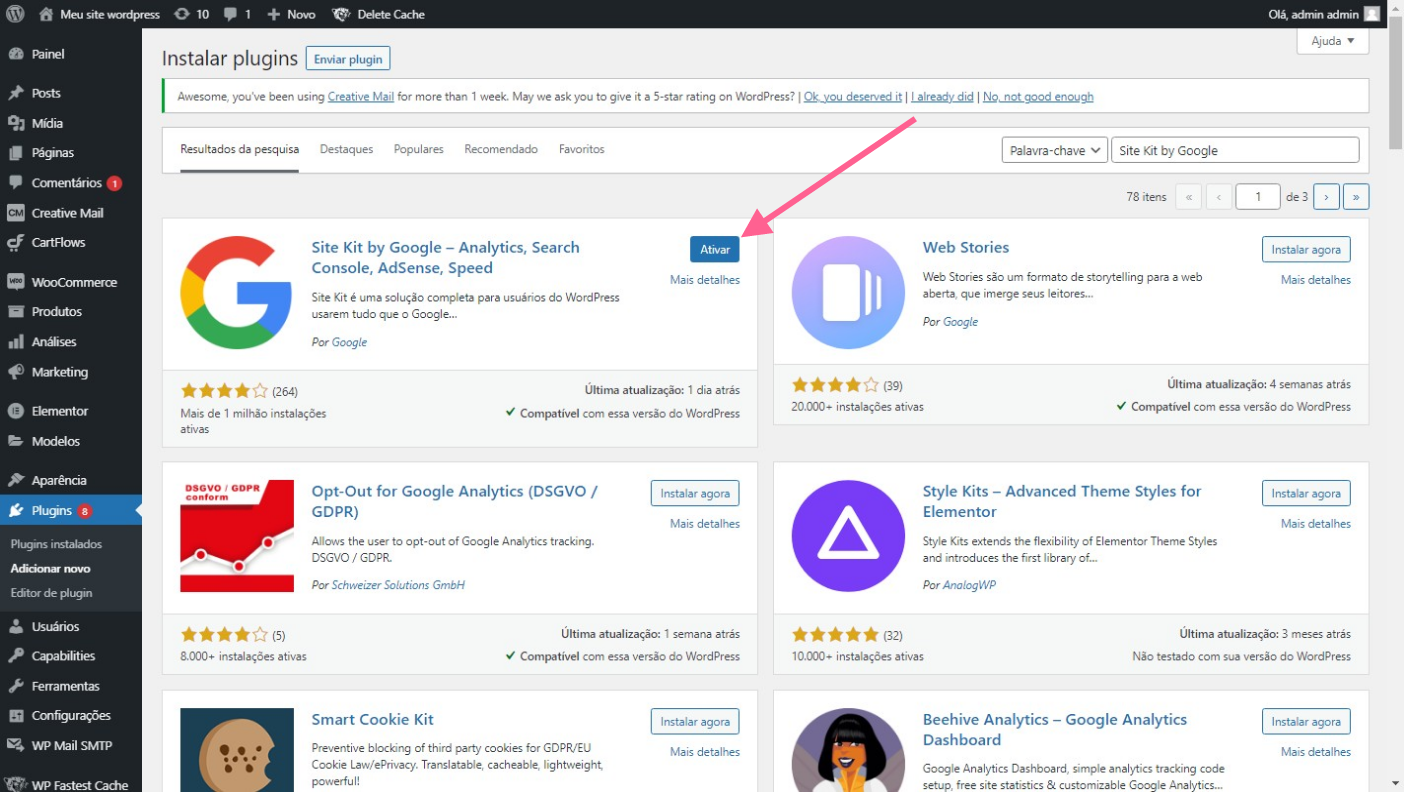This screenshot has width=1404, height=792.
Task: Open AnalogWP author link
Action: (x=969, y=585)
